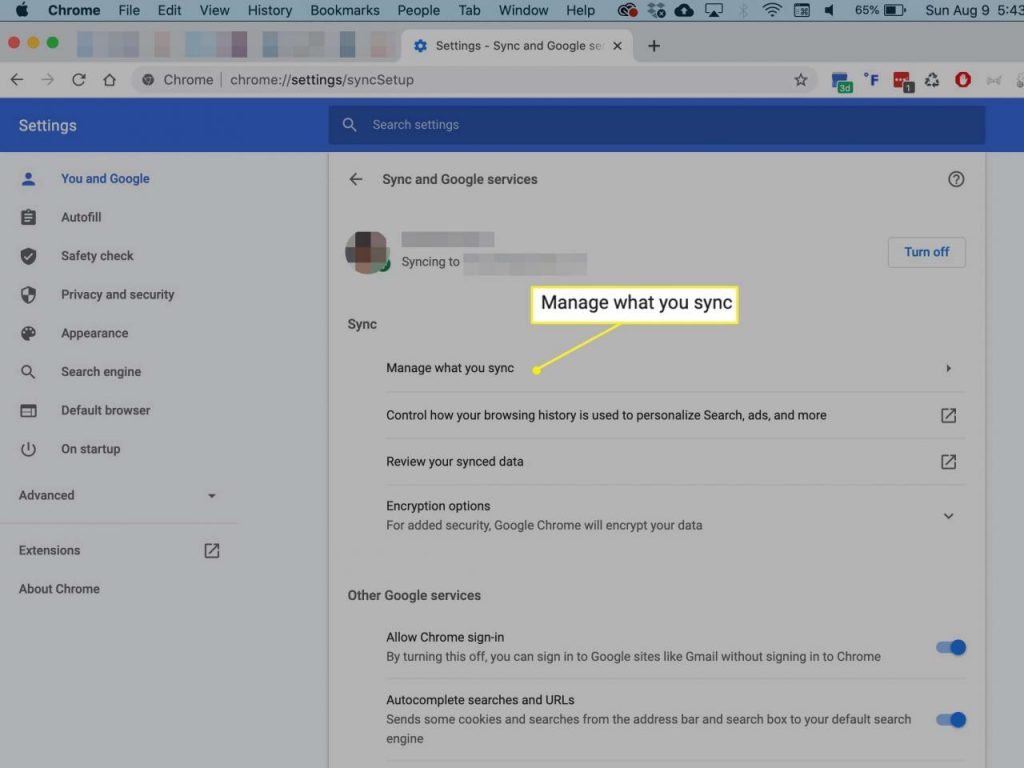This screenshot has width=1024, height=768.
Task: Toggle Autocomplete searches and URLs switch
Action: click(x=950, y=720)
